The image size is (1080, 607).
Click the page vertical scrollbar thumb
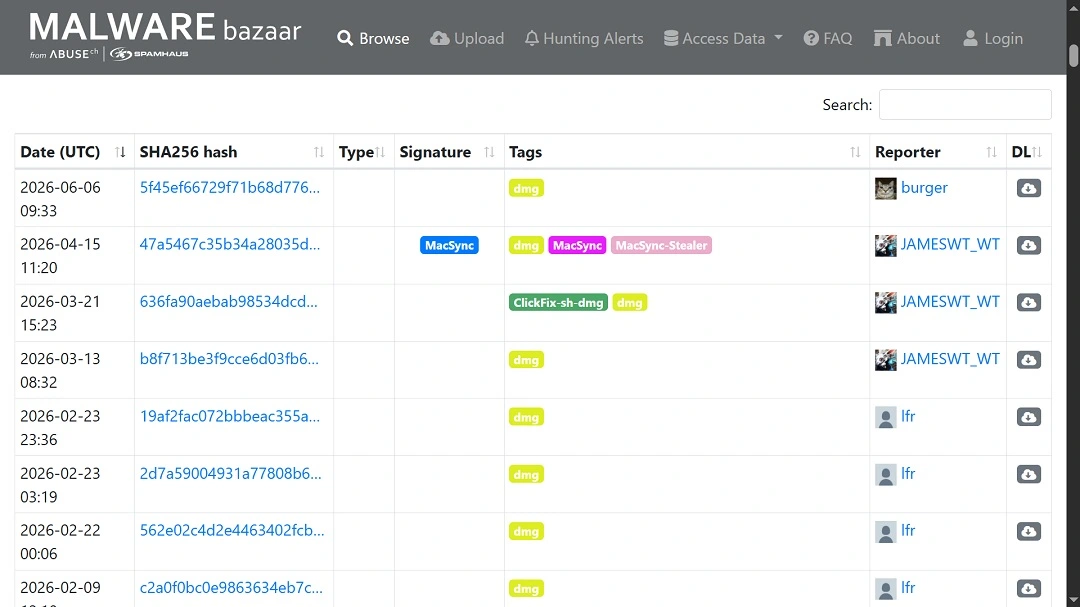pyautogui.click(x=1073, y=55)
